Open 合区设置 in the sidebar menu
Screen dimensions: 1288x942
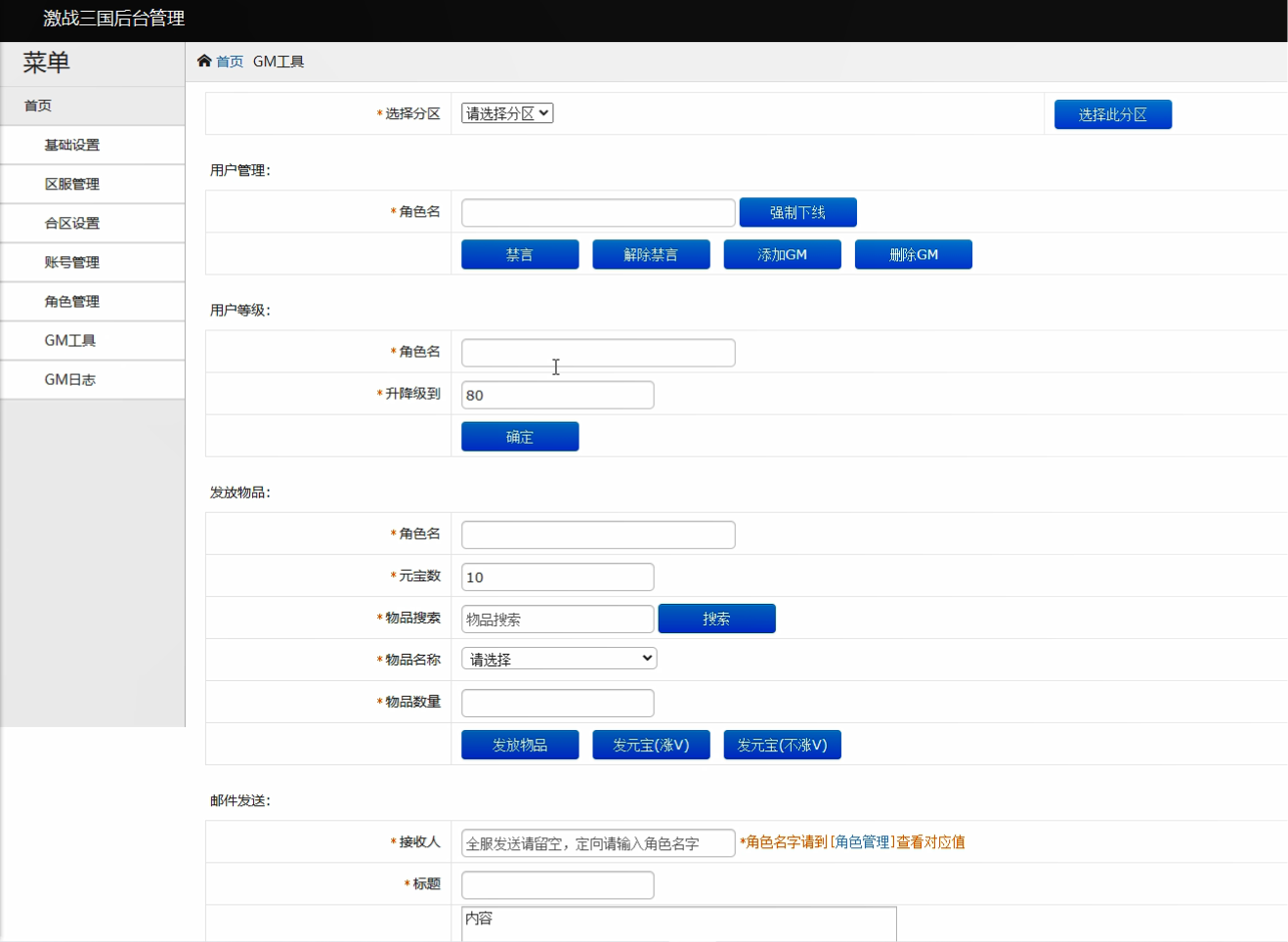coord(93,223)
